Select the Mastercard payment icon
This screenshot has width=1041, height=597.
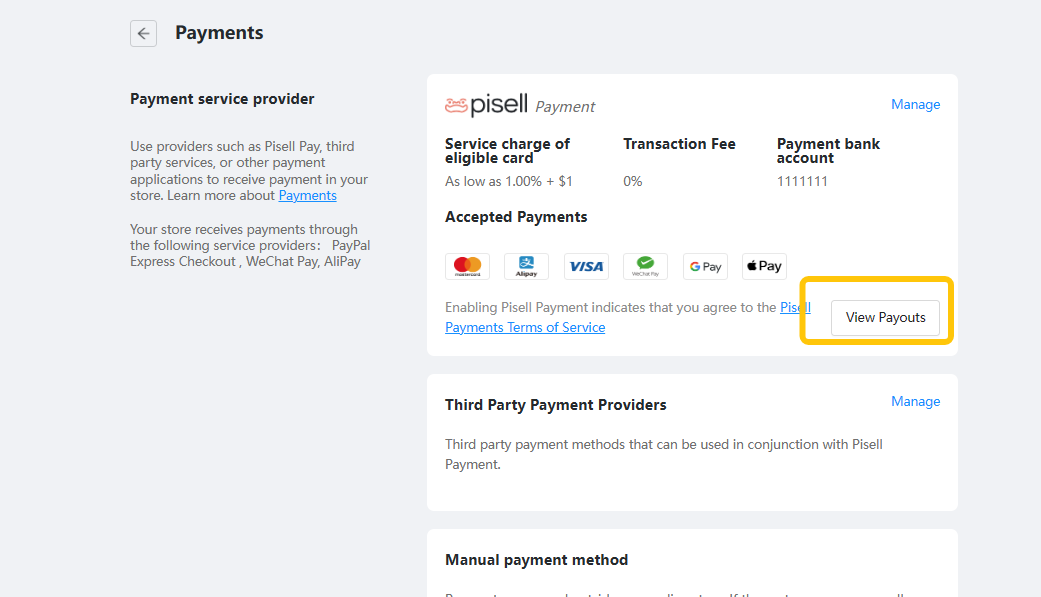click(x=467, y=266)
